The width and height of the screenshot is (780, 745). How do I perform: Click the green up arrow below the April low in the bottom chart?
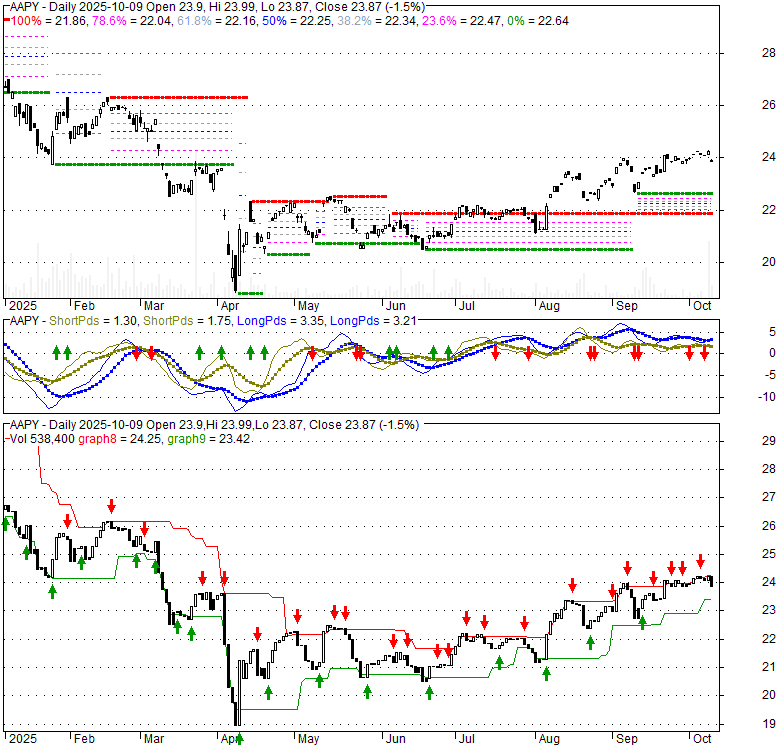[x=239, y=738]
